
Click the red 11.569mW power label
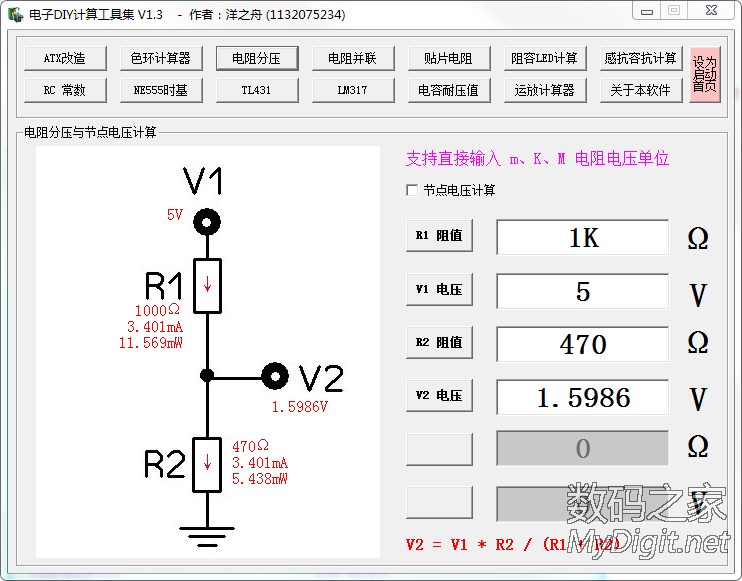click(x=151, y=343)
